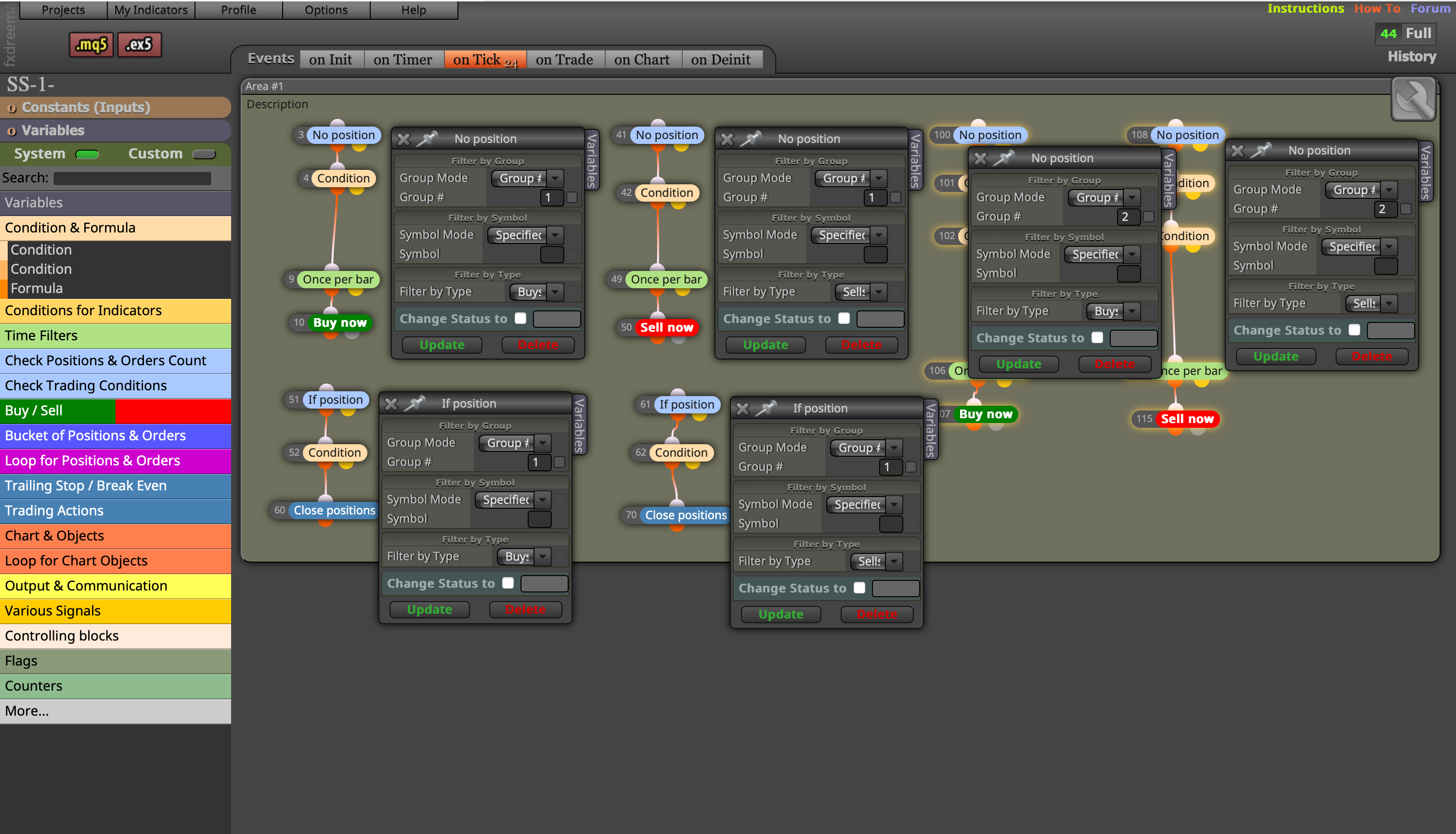Screen dimensions: 1456x834
Task: Pin the Buys If position panel
Action: pos(415,403)
